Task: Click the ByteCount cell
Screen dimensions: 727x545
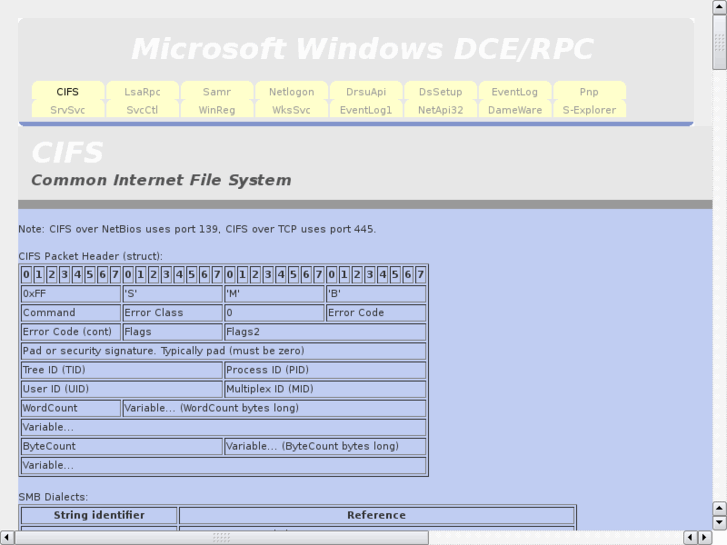Action: click(x=121, y=446)
